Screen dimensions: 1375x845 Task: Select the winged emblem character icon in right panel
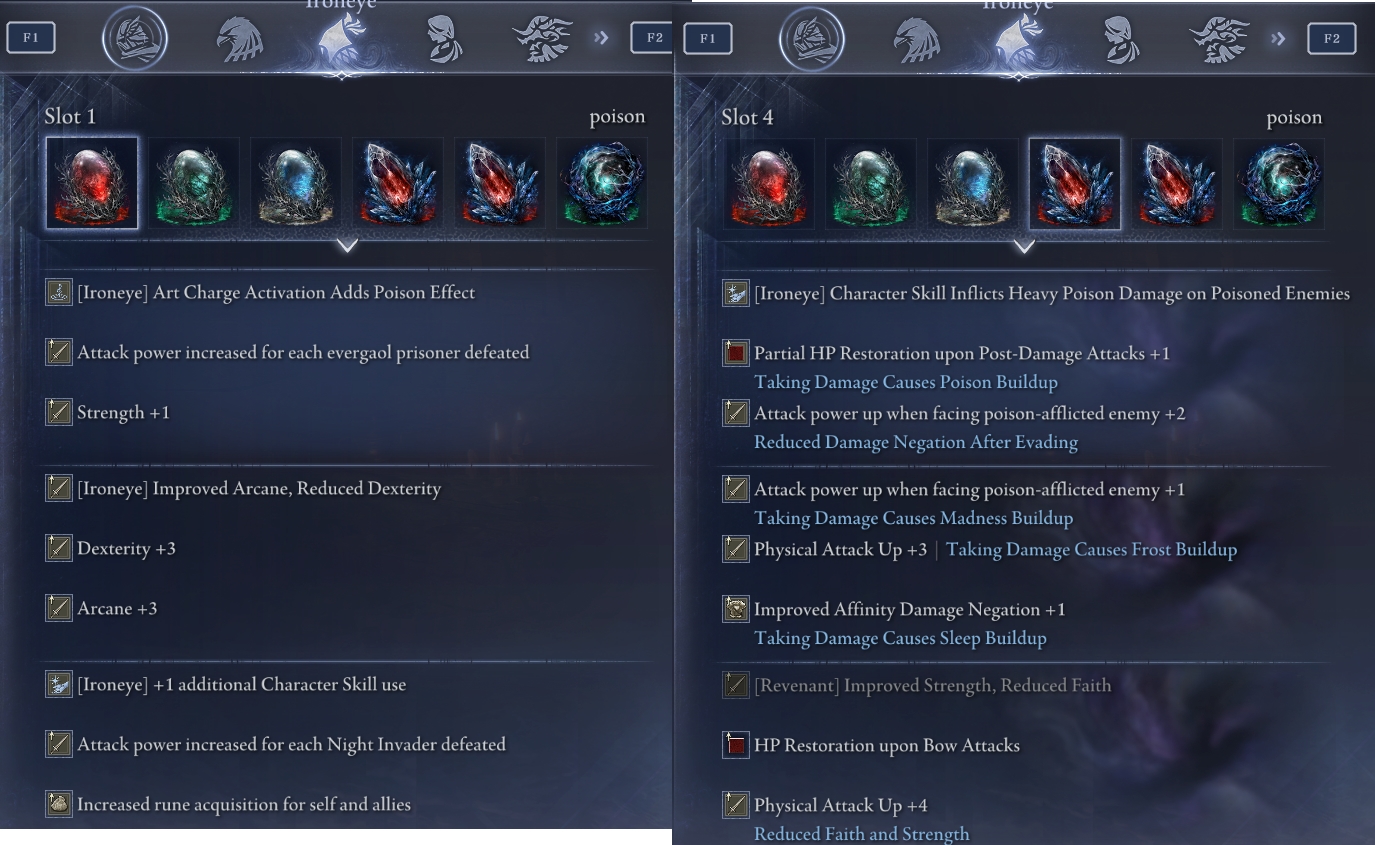(1219, 39)
